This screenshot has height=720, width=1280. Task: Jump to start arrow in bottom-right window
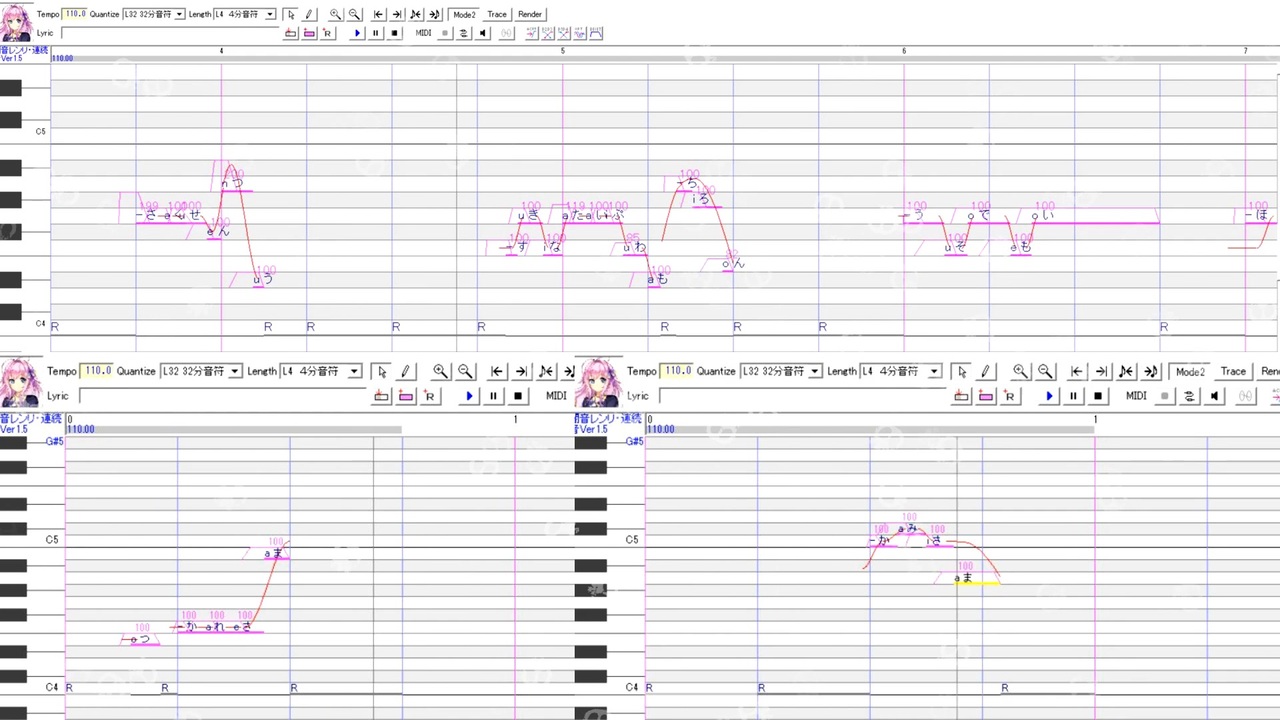(x=1077, y=371)
